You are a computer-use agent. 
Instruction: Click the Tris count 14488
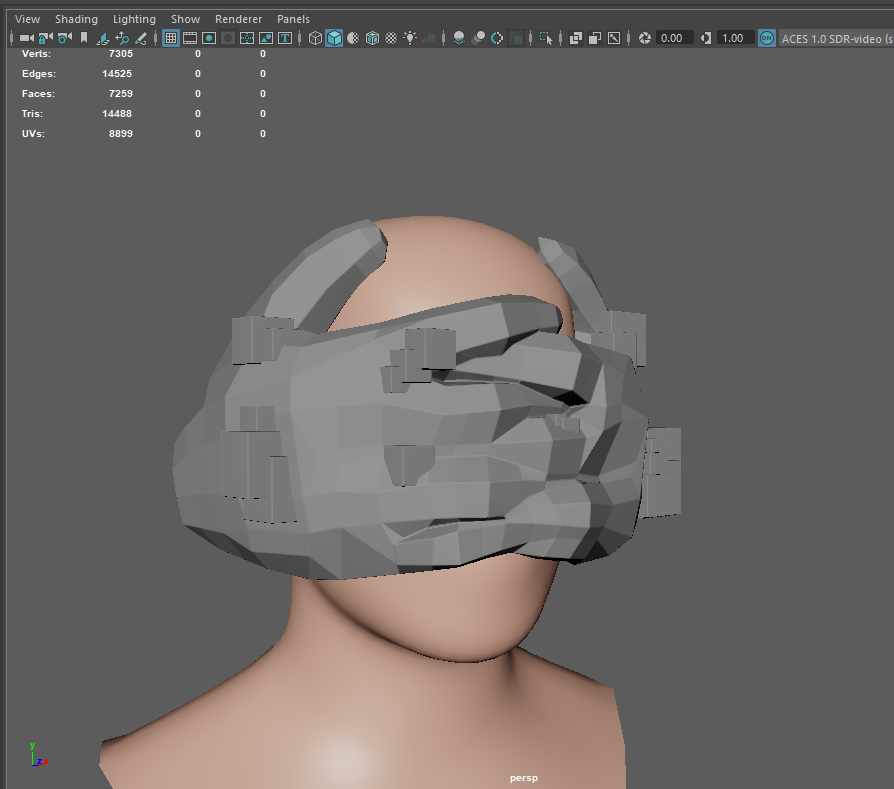[117, 113]
